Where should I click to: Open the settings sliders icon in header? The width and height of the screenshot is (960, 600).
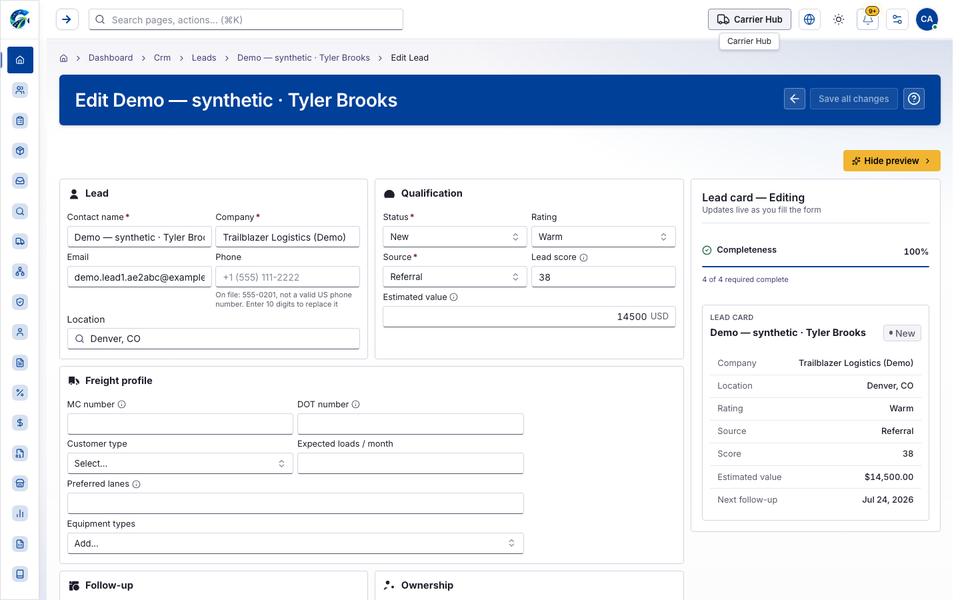(x=897, y=19)
